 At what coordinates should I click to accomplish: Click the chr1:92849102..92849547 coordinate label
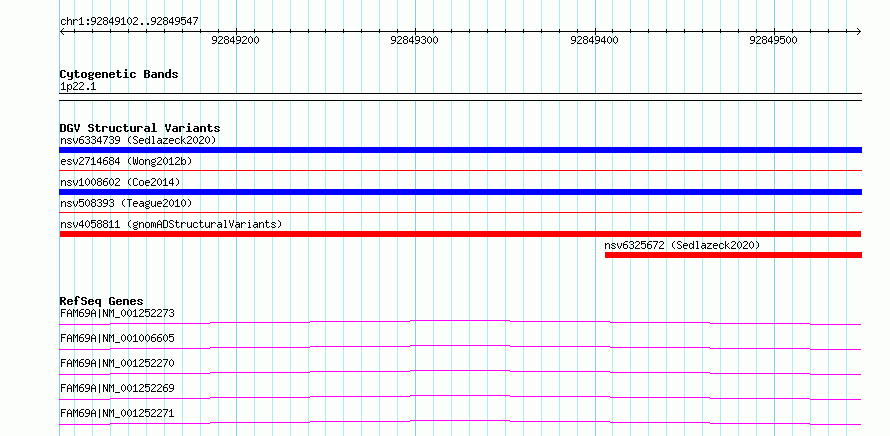click(129, 22)
